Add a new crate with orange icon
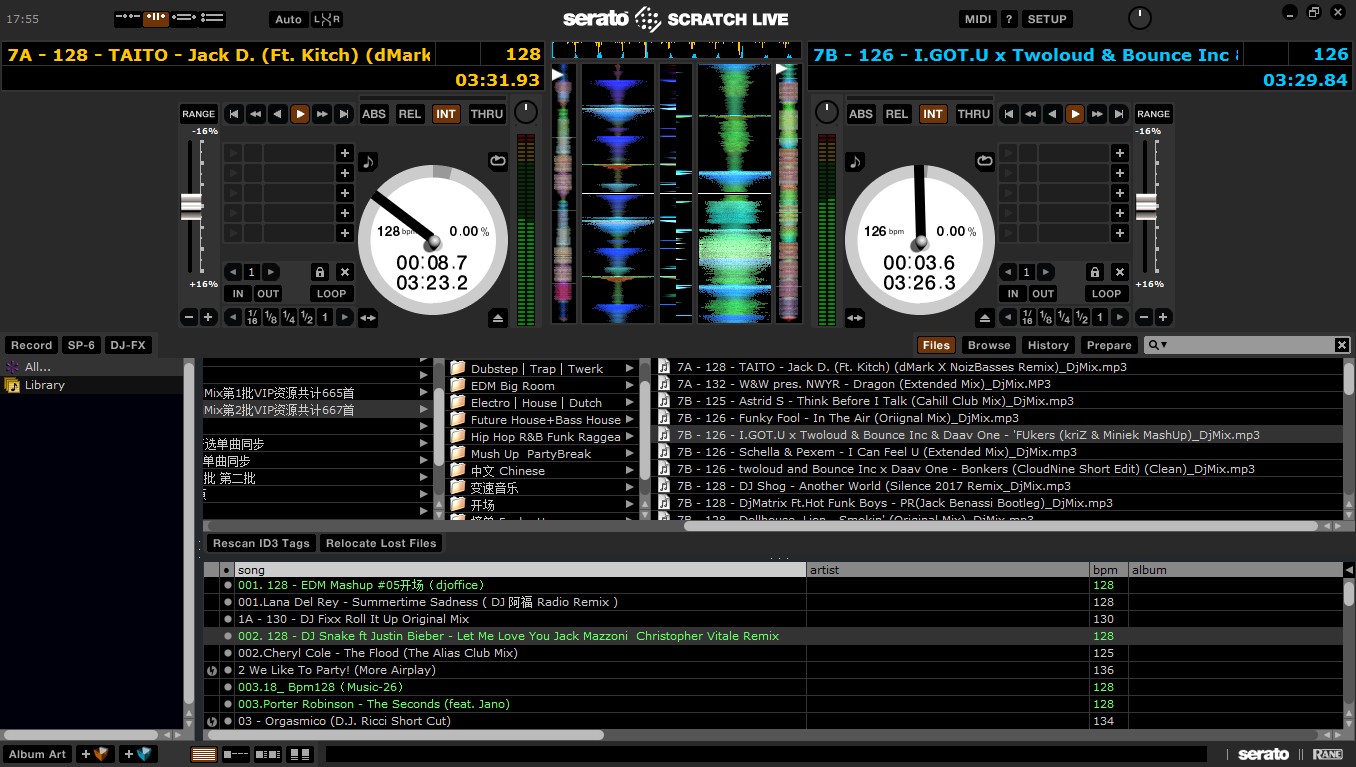Viewport: 1356px width, 767px height. (96, 754)
